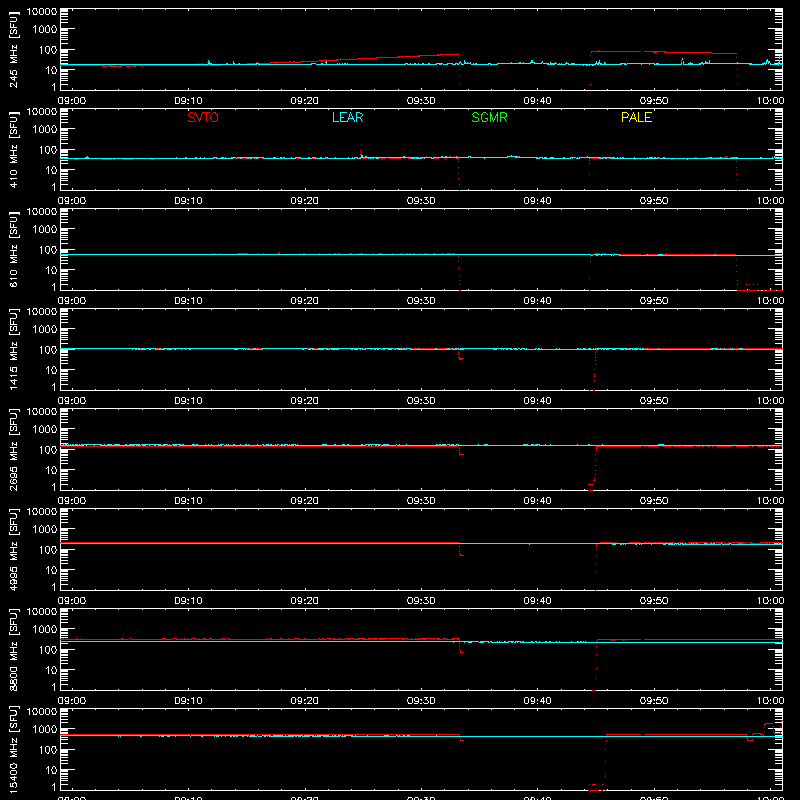The image size is (800, 800).
Task: Click 09:10 time label under 610 MHz plot
Action: (x=188, y=301)
